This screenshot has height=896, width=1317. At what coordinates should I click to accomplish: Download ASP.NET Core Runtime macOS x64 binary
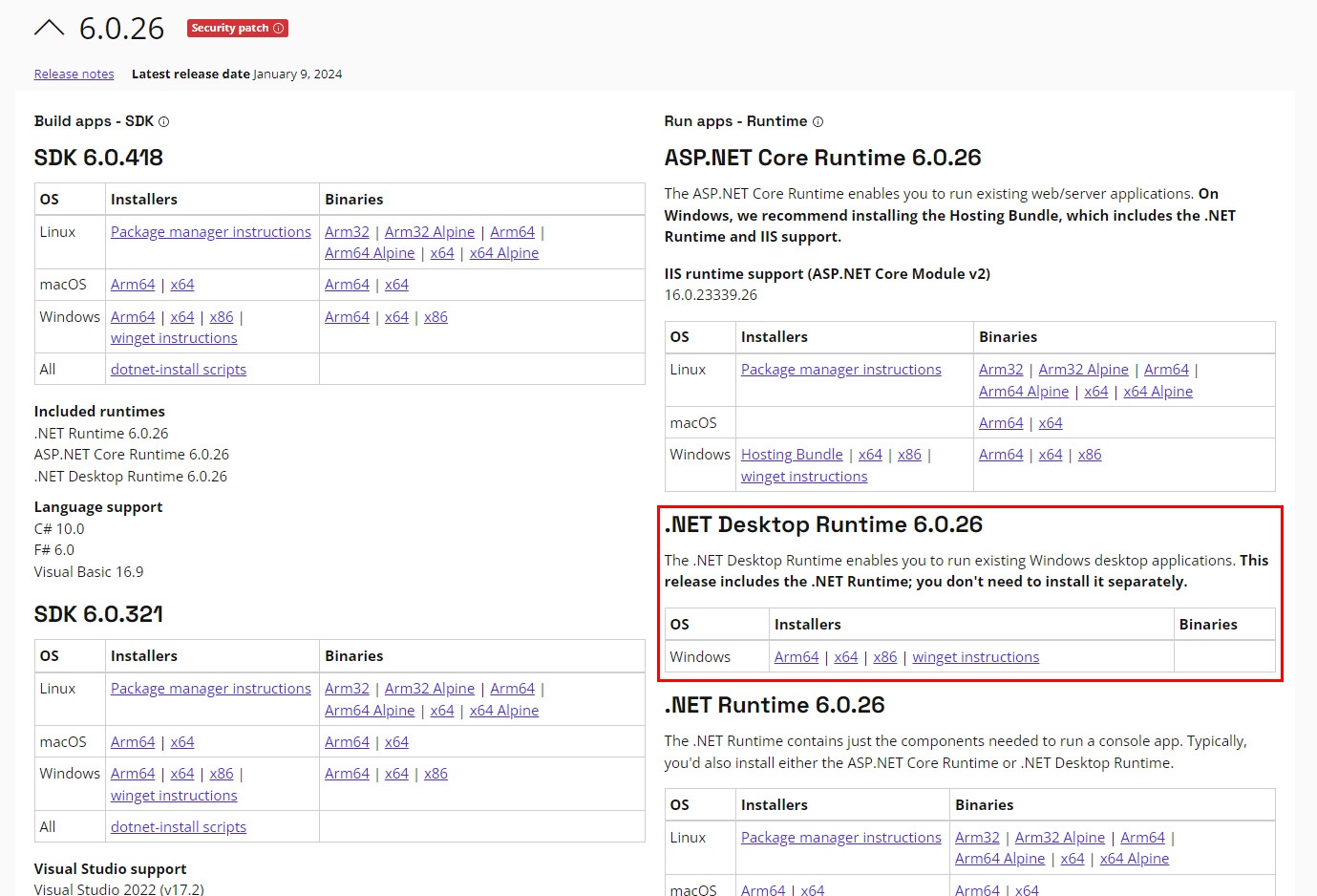tap(1050, 423)
